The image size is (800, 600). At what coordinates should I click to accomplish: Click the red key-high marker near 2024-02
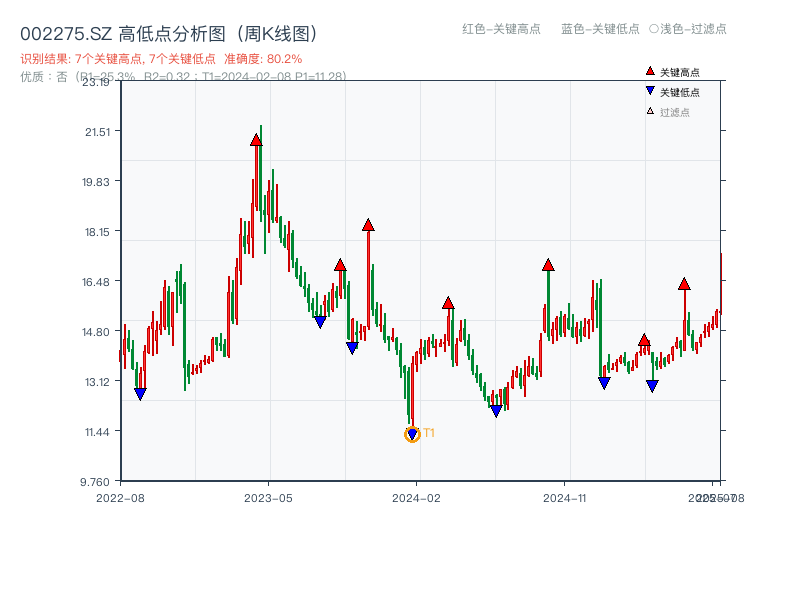pyautogui.click(x=446, y=304)
